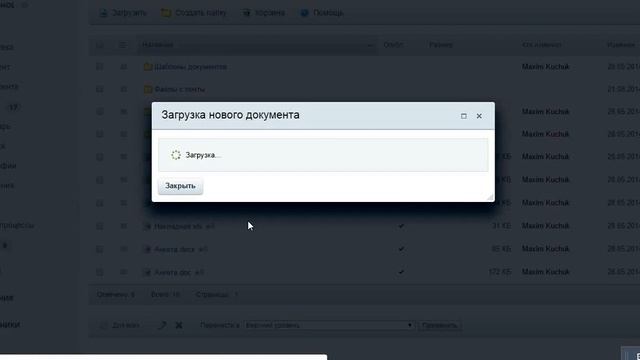
Task: Click the edit pencil icon in the bottom action bar
Action: click(162, 325)
